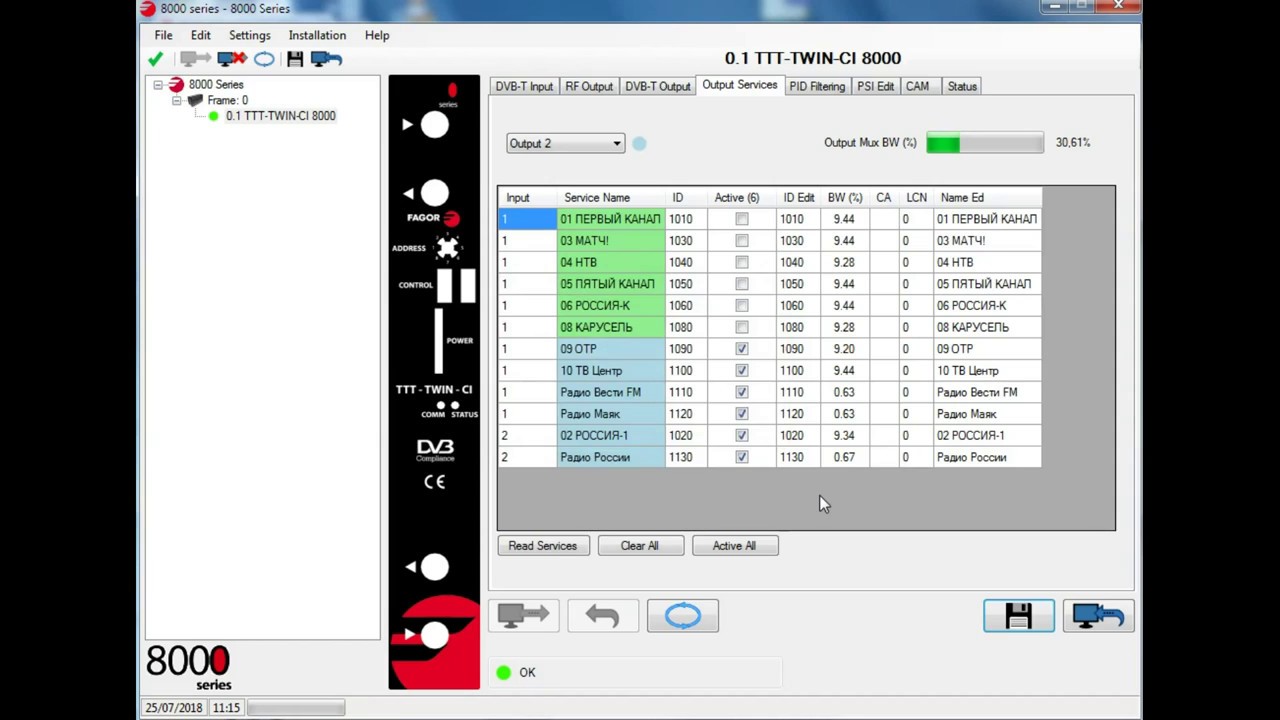The height and width of the screenshot is (720, 1280).
Task: Click the green OK status indicator
Action: coord(503,673)
